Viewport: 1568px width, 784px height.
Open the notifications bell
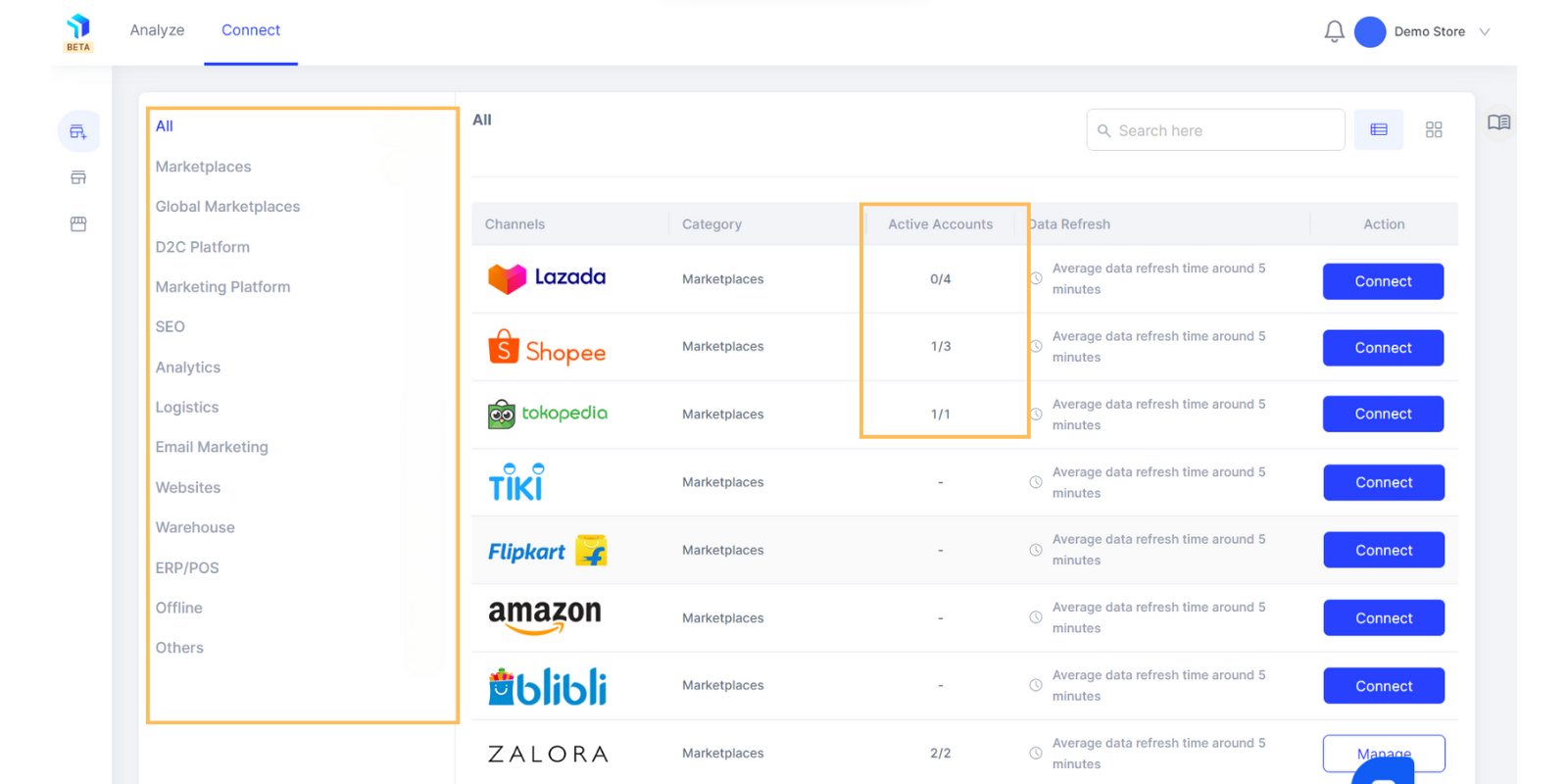[x=1334, y=31]
